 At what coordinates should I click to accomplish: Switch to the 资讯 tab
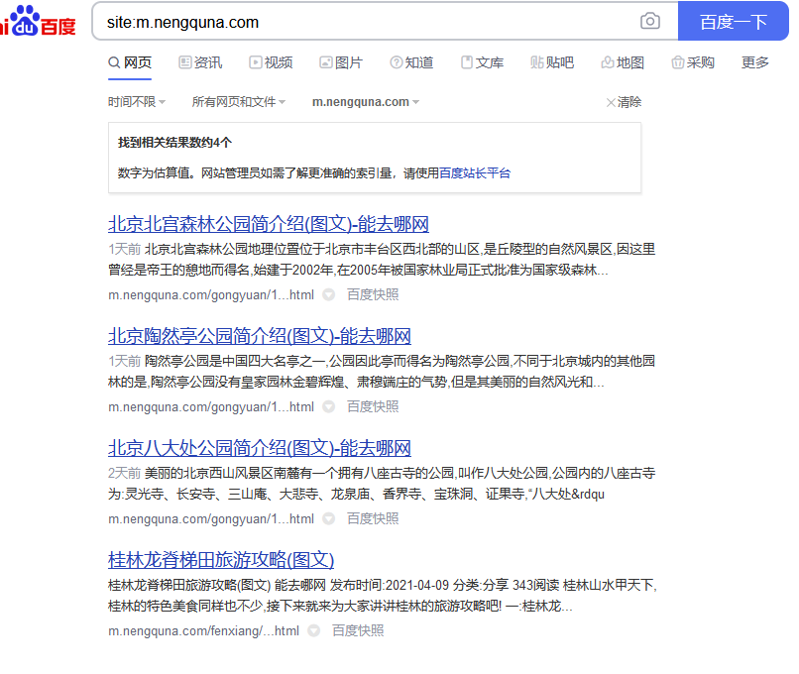tap(200, 63)
